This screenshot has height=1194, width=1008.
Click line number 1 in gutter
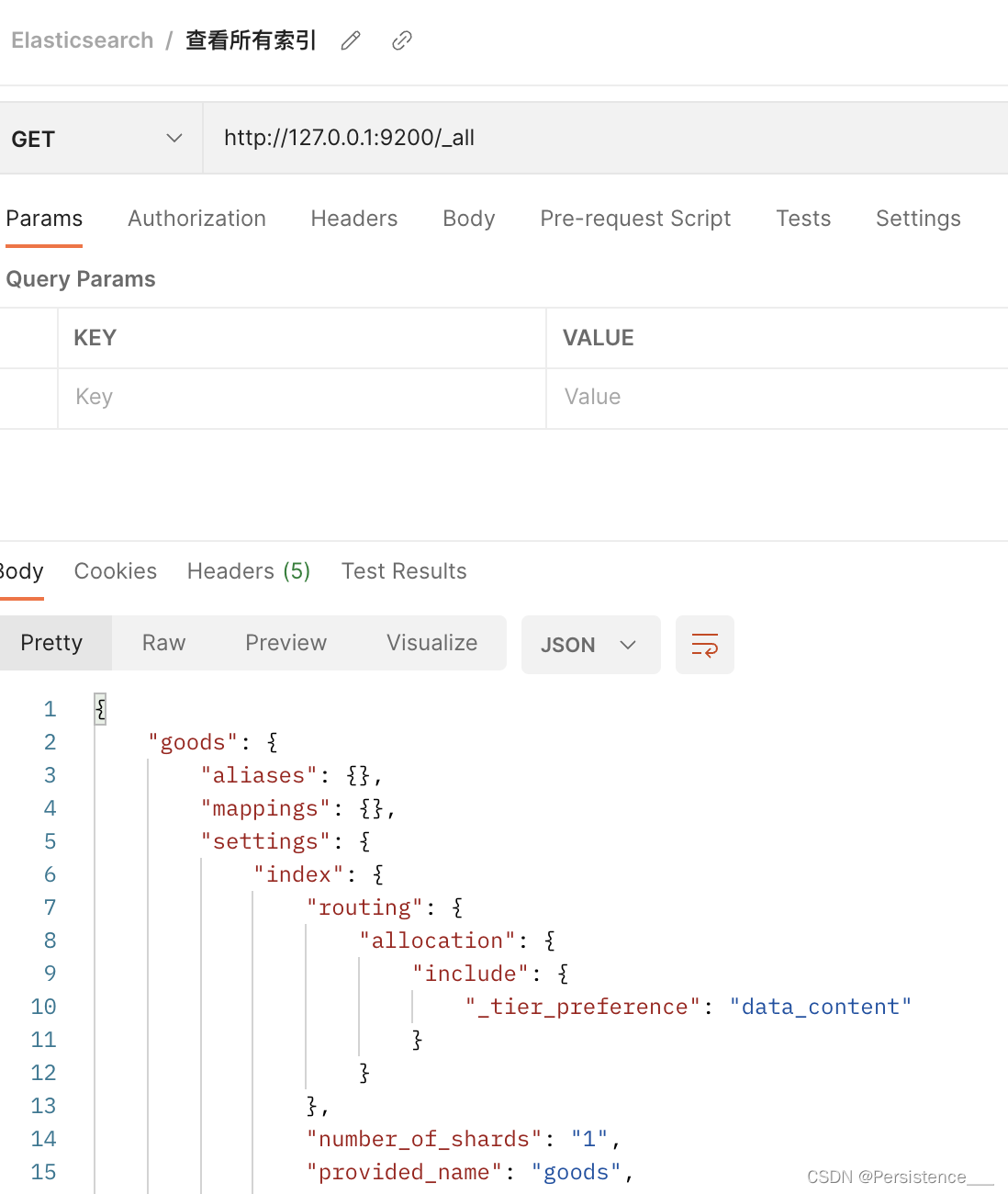[50, 709]
